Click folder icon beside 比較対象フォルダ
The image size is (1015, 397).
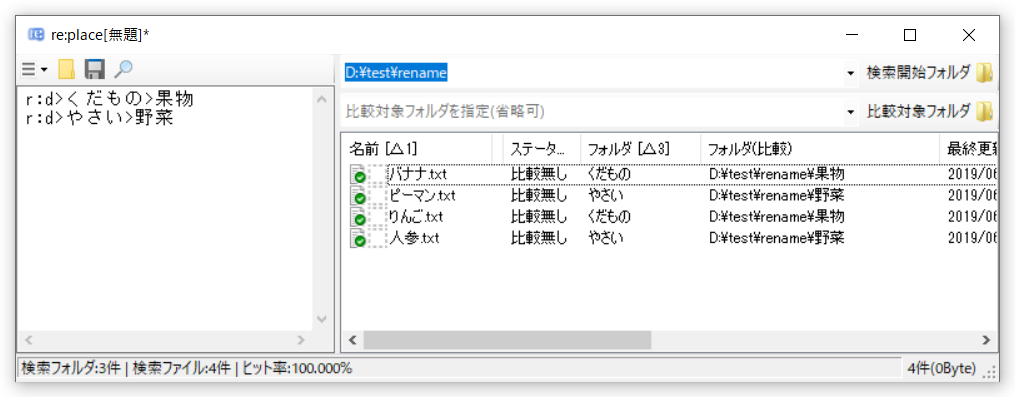point(984,111)
